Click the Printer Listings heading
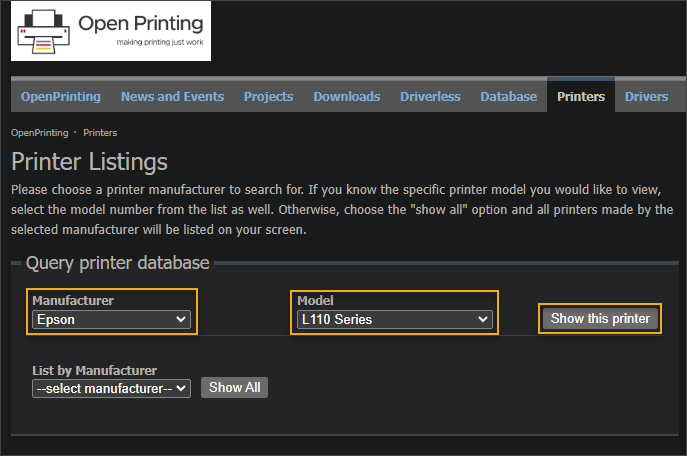The width and height of the screenshot is (687, 456). tap(89, 162)
